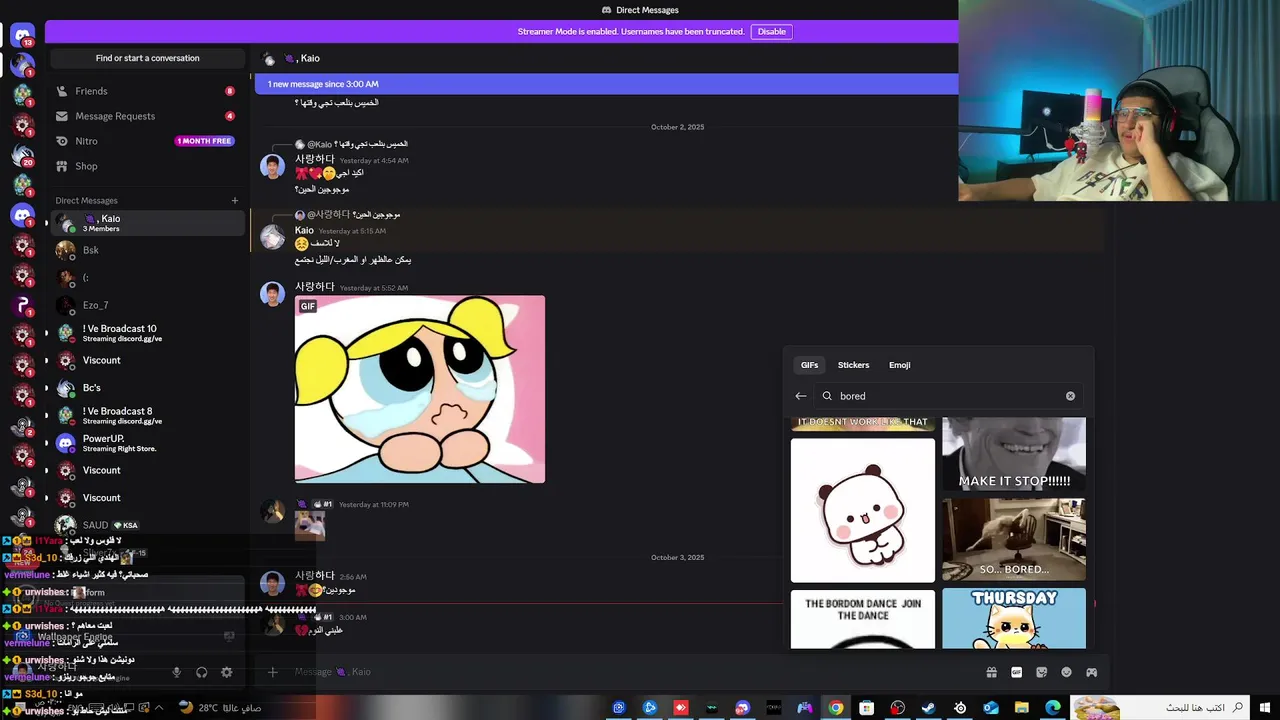Click the '1 MONTH FREE' Nitro badge
Screen dimensions: 1280x720
click(x=204, y=141)
